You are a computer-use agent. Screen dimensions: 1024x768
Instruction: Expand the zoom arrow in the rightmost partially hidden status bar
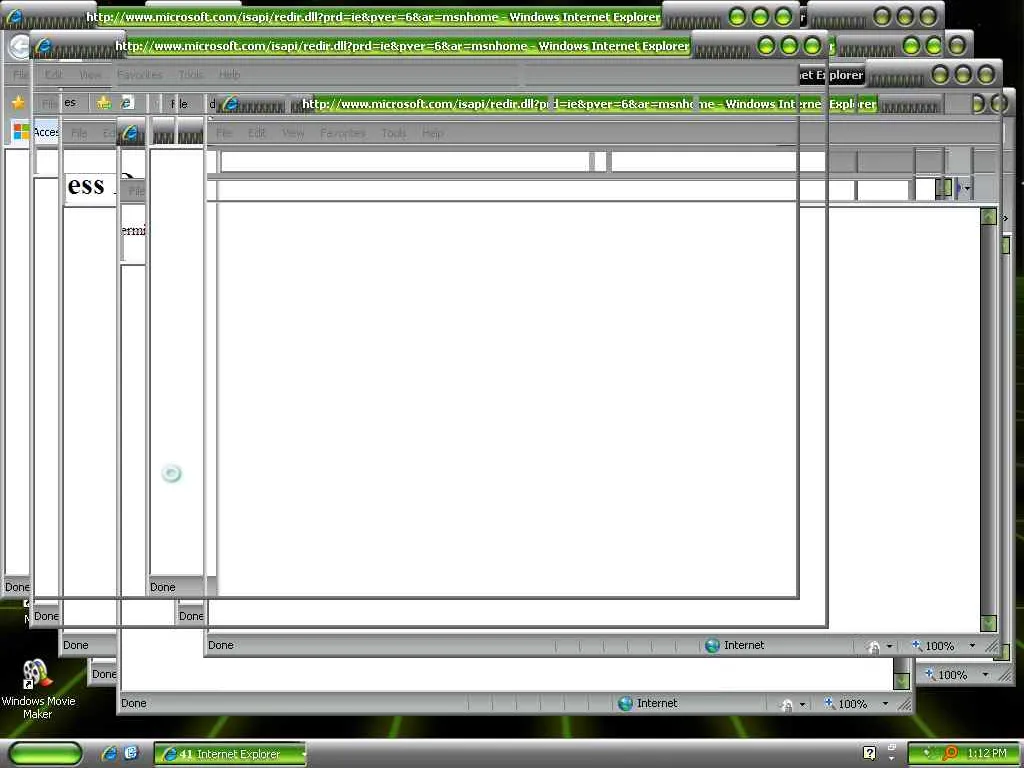(985, 675)
